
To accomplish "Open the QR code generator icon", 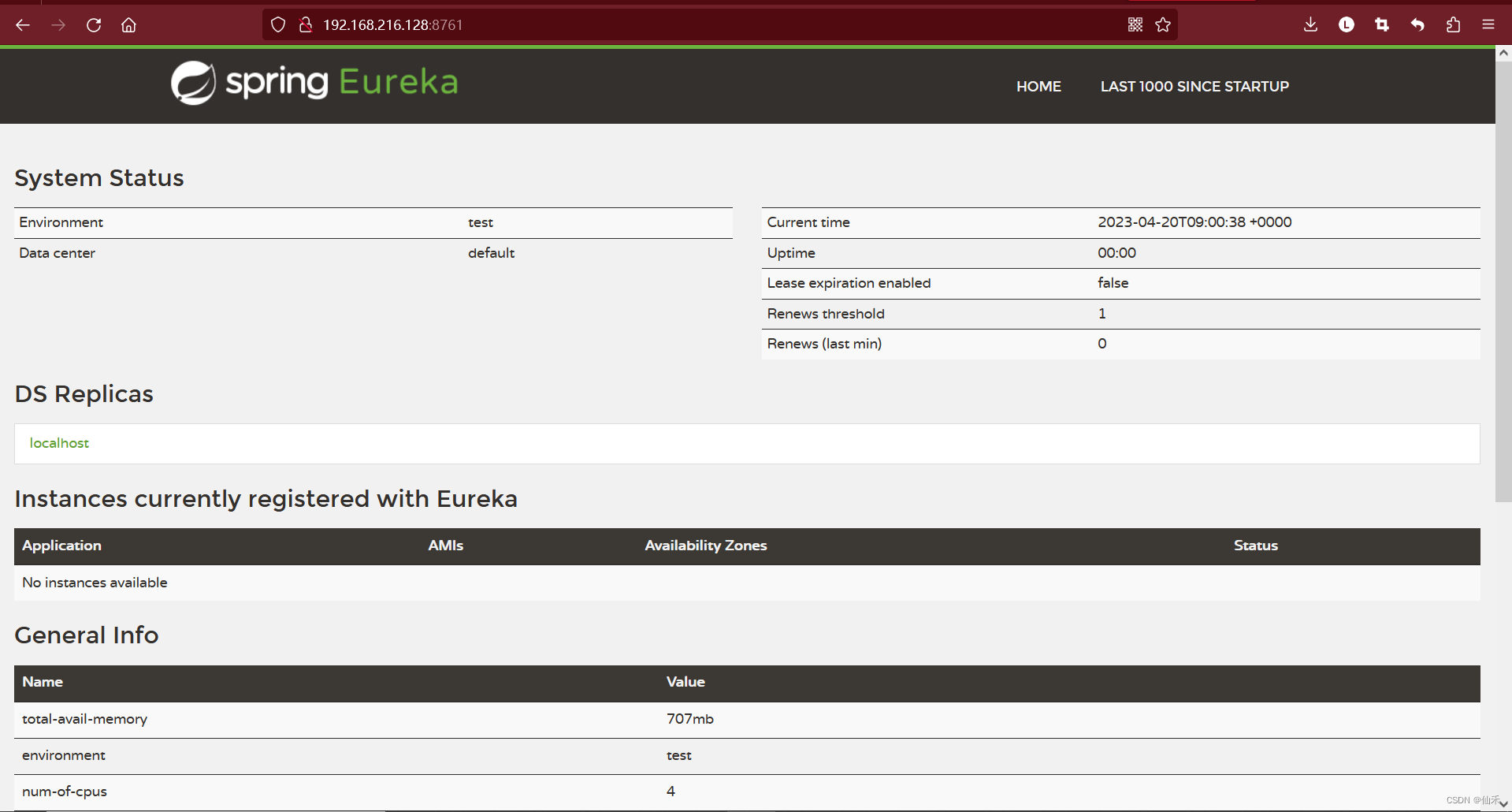I will 1135,24.
